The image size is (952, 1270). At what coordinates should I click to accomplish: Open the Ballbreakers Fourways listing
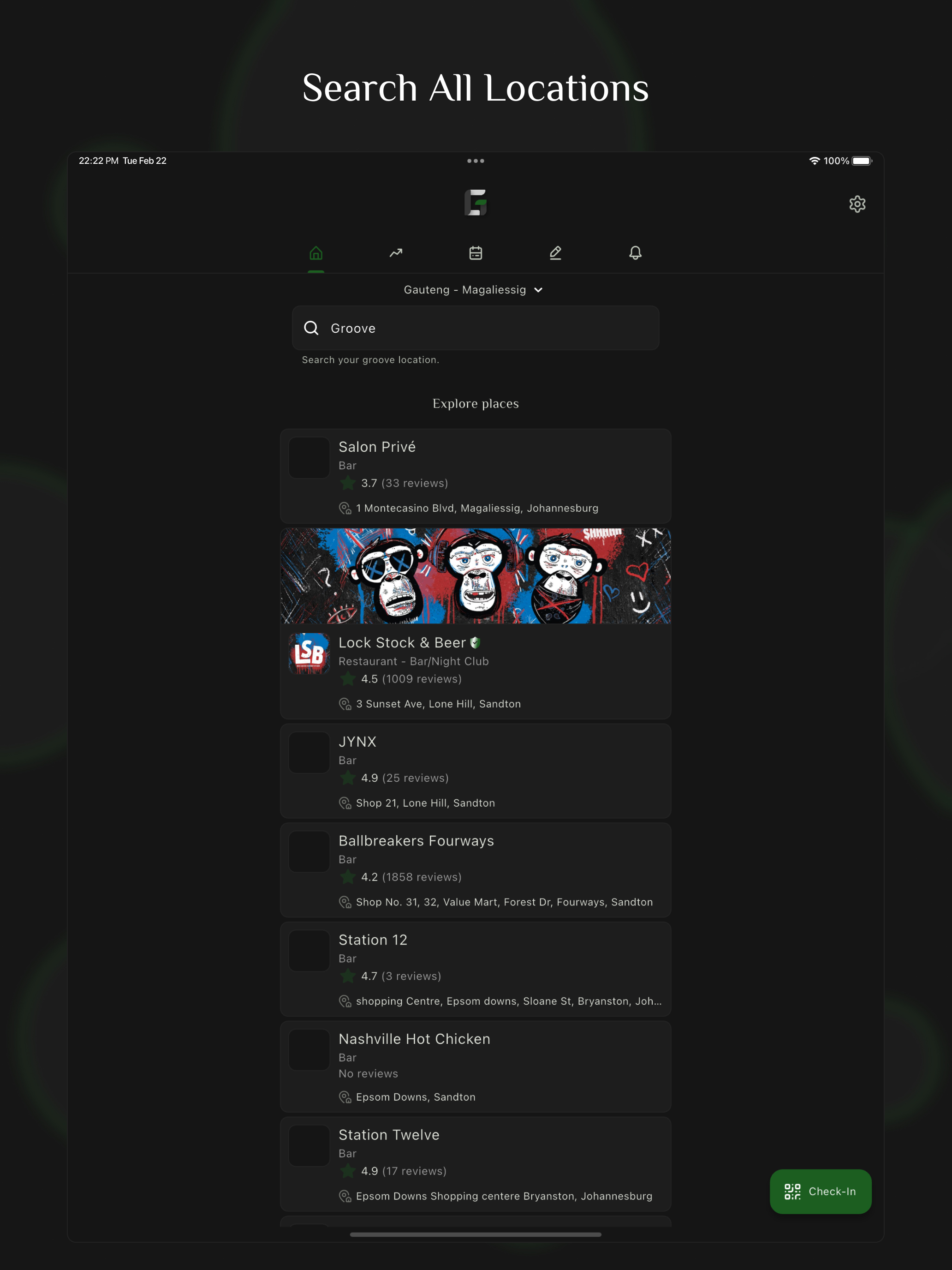click(x=476, y=870)
